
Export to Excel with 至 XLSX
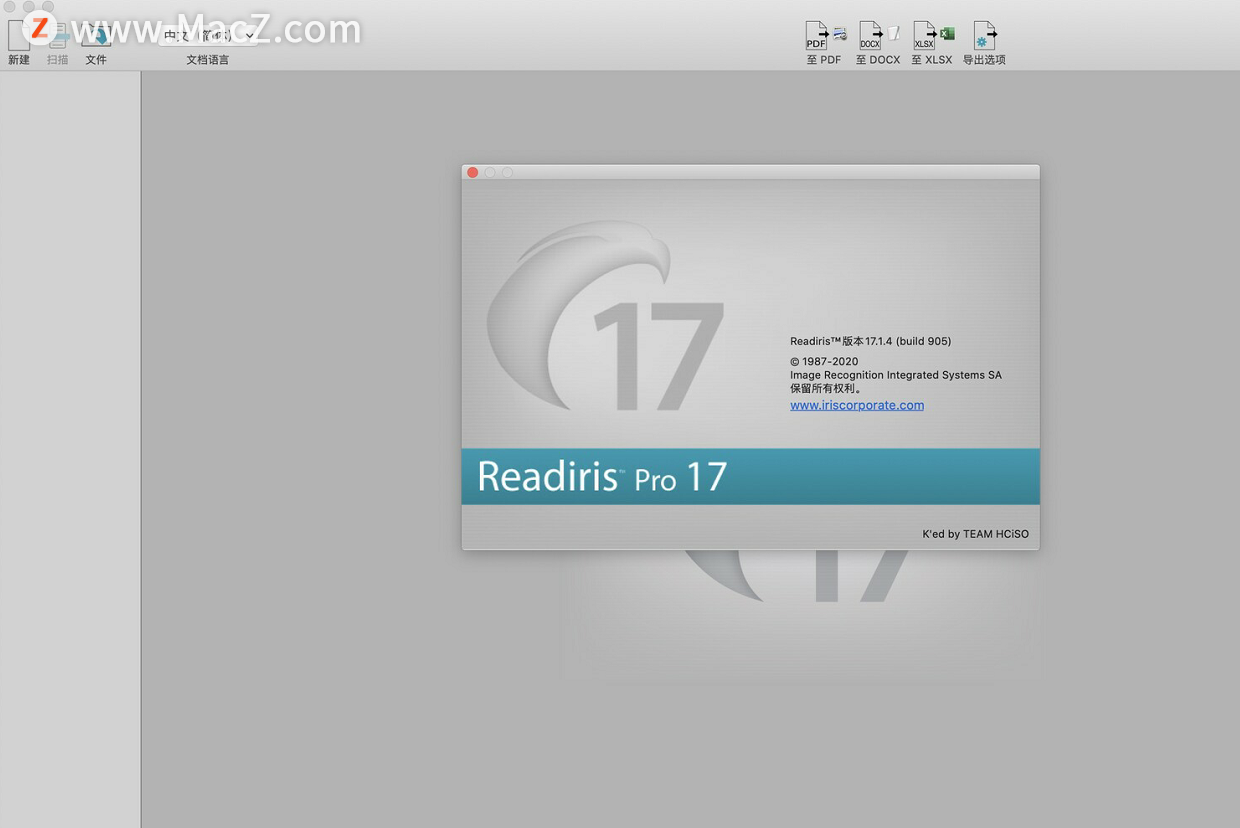point(932,43)
